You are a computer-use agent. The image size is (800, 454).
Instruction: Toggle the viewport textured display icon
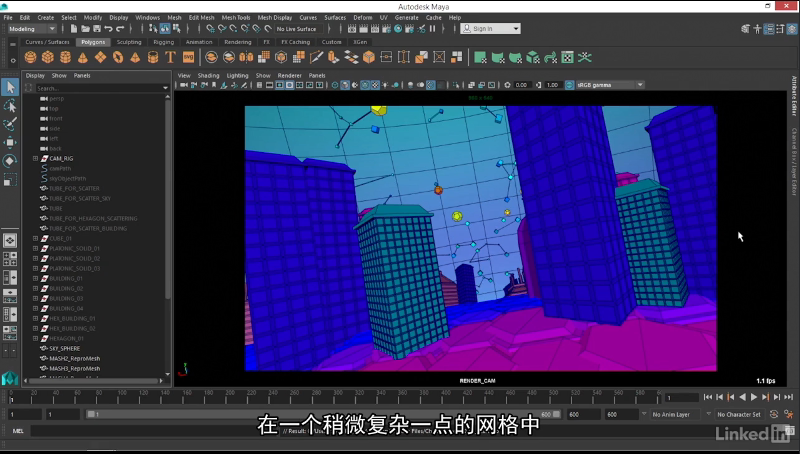pos(375,85)
